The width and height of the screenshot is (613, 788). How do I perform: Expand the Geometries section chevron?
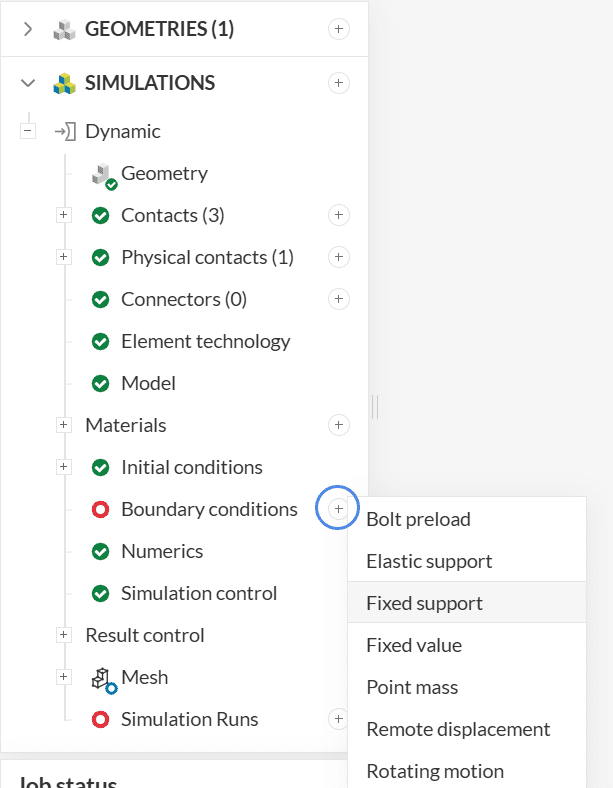(x=27, y=29)
